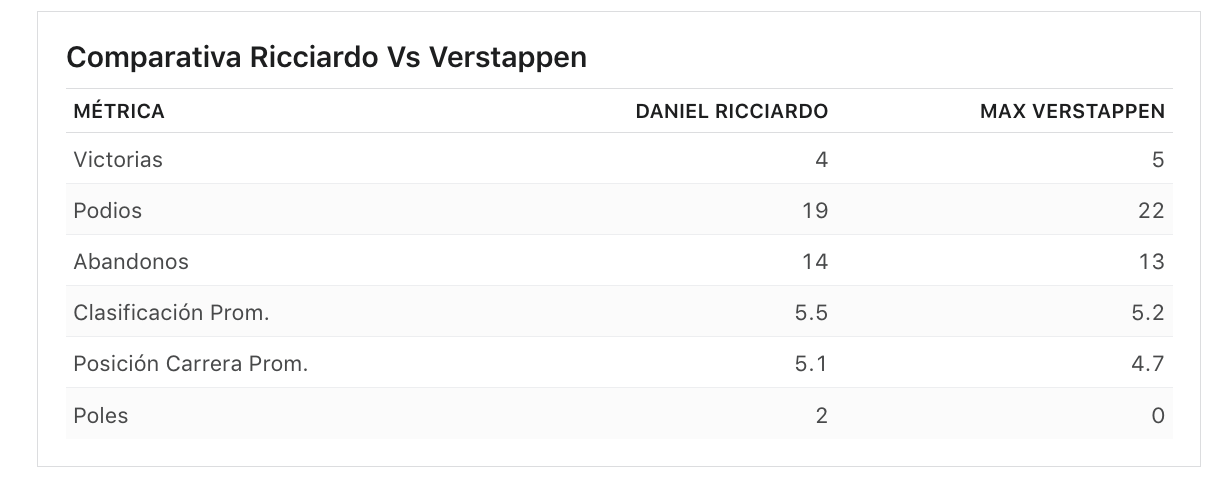Select the Victorias row label

(x=118, y=159)
